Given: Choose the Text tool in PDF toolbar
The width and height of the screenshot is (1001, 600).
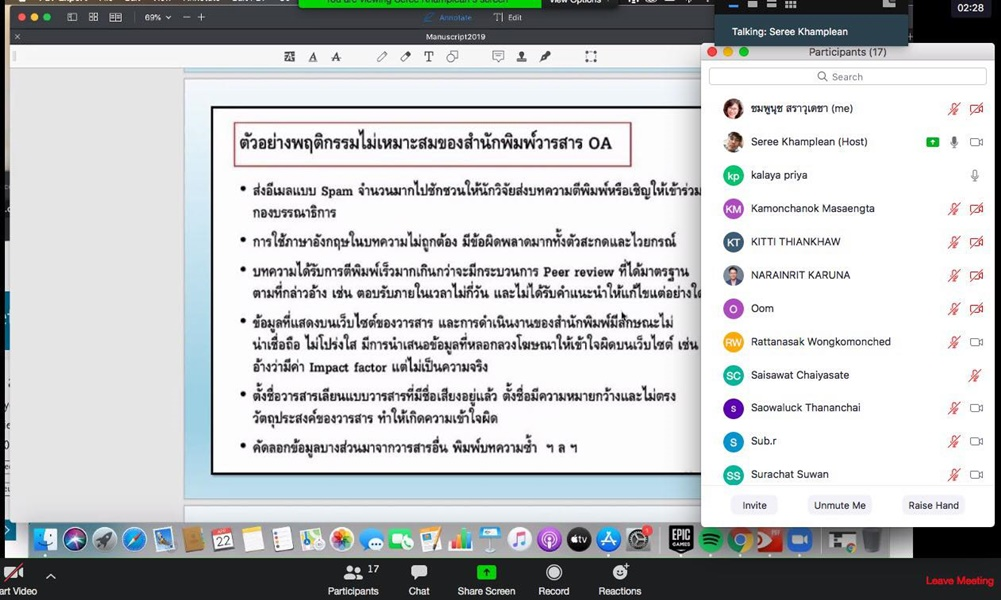Looking at the screenshot, I should (x=428, y=57).
